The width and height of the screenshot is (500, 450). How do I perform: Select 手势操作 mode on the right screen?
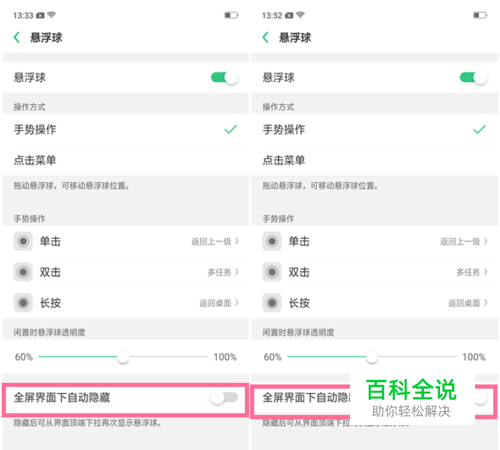(x=375, y=129)
